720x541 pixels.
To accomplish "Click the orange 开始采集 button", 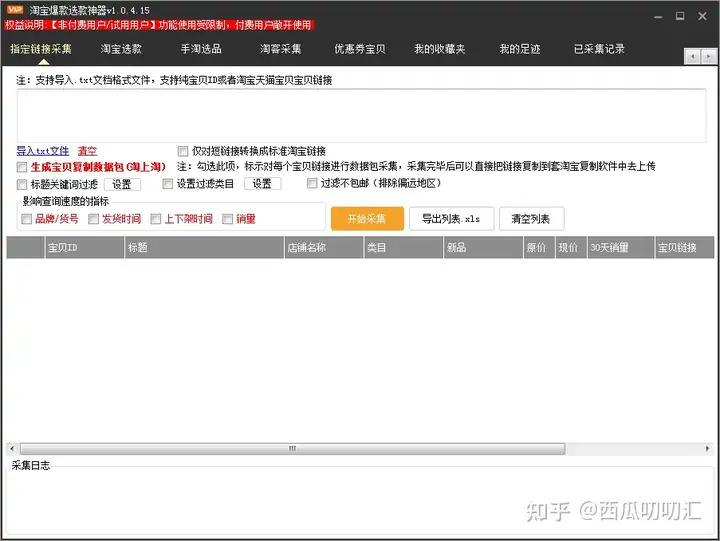I will pyautogui.click(x=367, y=219).
